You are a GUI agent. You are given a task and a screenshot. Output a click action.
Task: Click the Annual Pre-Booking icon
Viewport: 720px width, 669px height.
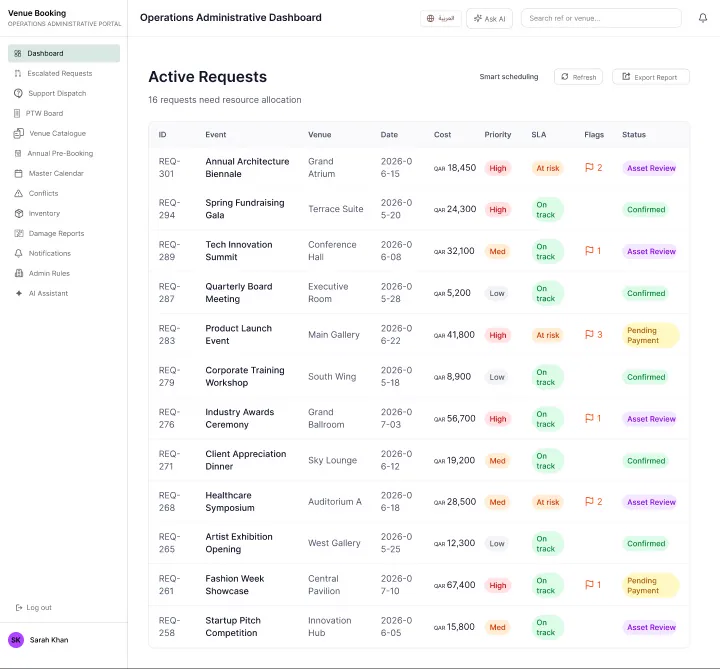(x=18, y=153)
